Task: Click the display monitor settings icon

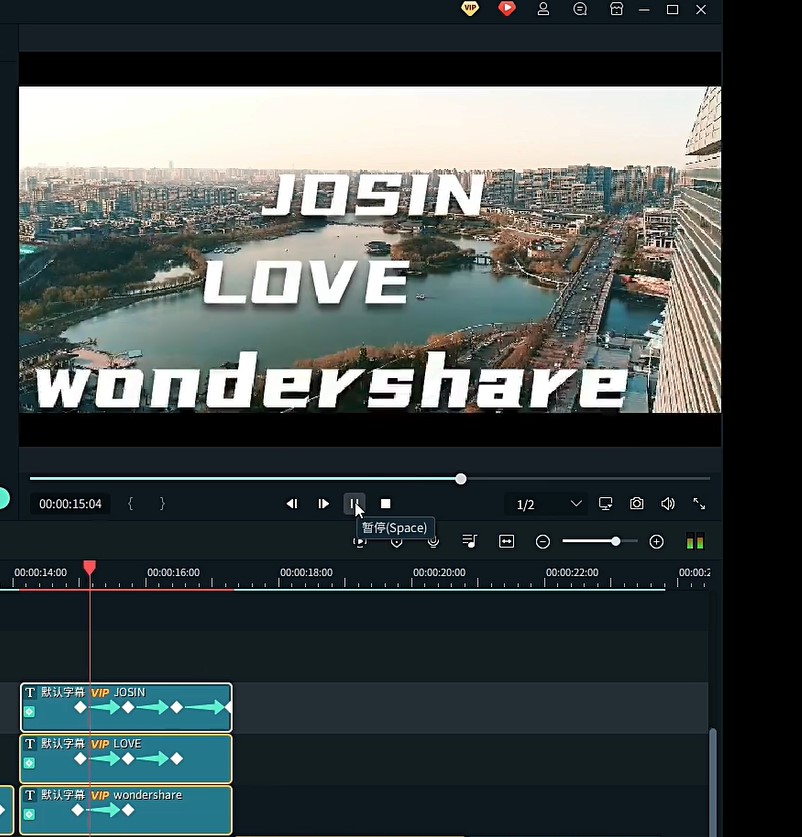Action: [605, 504]
